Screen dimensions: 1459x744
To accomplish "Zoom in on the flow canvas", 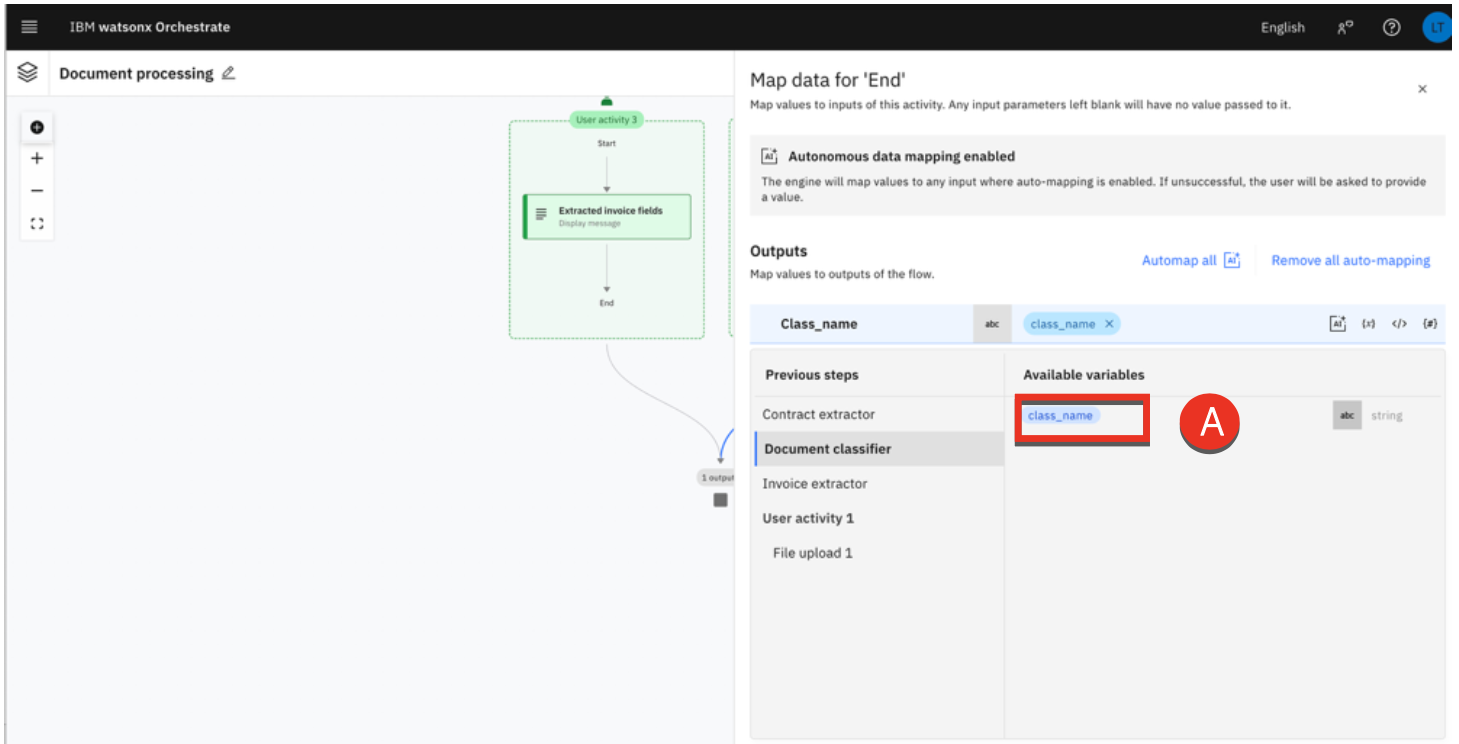I will pos(37,159).
